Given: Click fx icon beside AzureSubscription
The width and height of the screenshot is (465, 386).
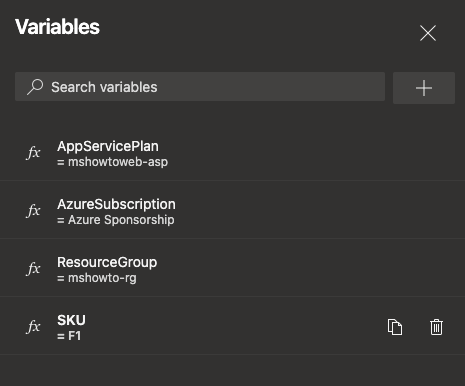Looking at the screenshot, I should (x=33, y=211).
